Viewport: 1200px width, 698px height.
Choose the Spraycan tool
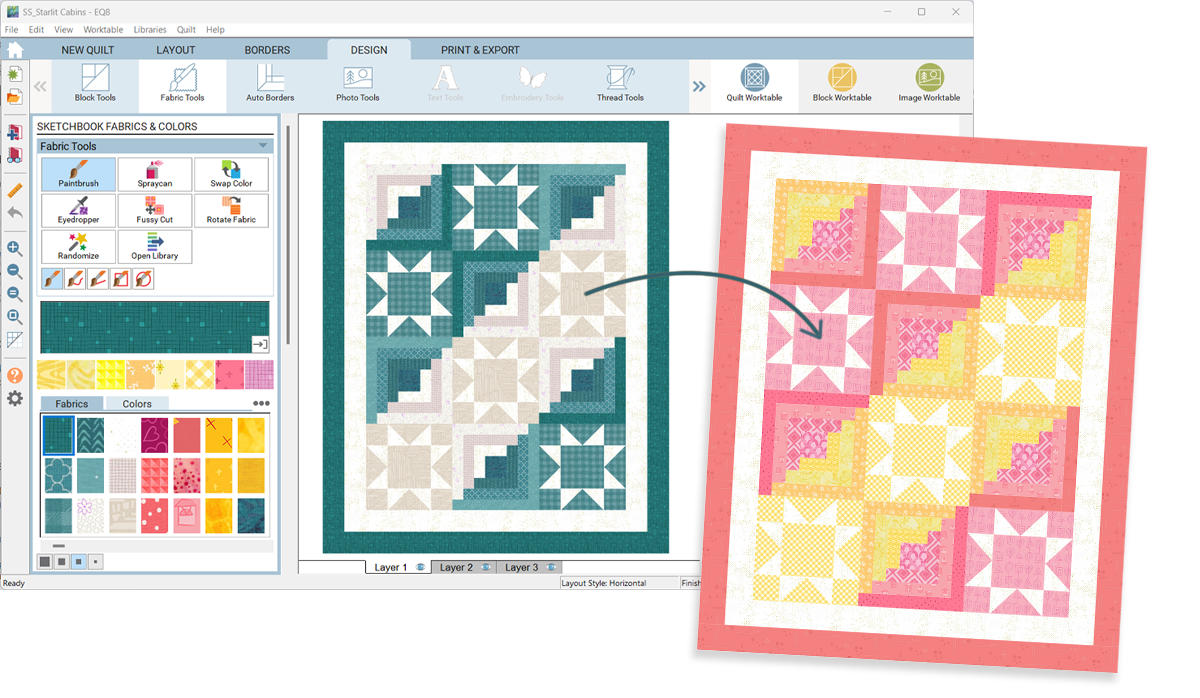tap(155, 174)
